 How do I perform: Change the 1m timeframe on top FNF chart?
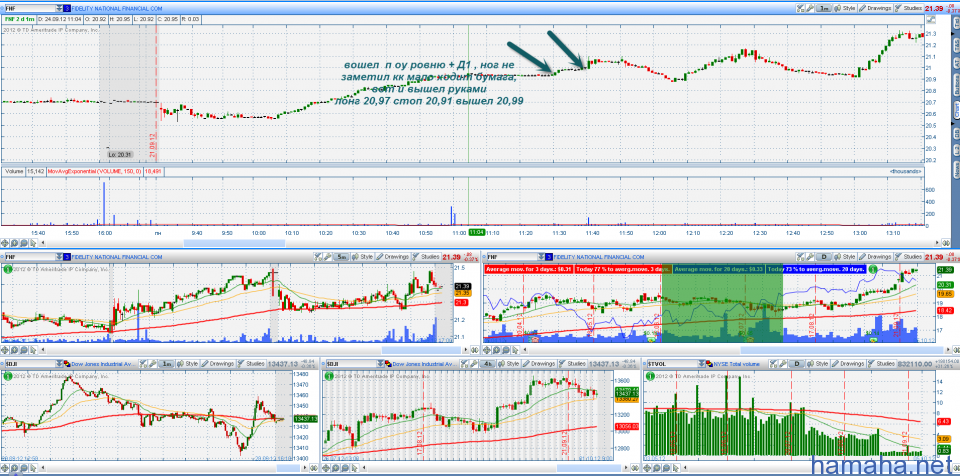tap(823, 8)
